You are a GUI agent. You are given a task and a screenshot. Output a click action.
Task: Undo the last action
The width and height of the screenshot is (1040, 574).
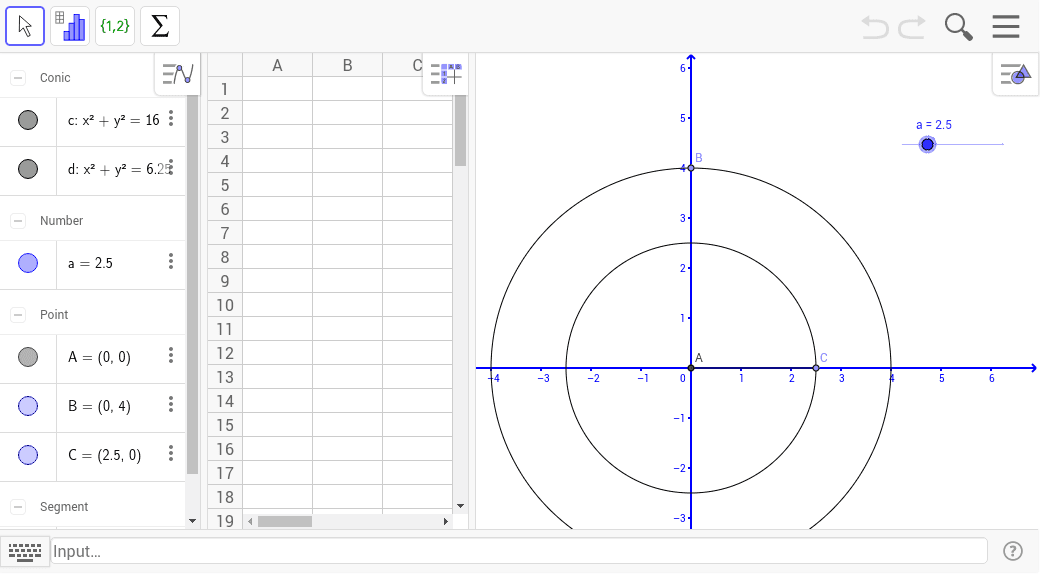(x=875, y=27)
